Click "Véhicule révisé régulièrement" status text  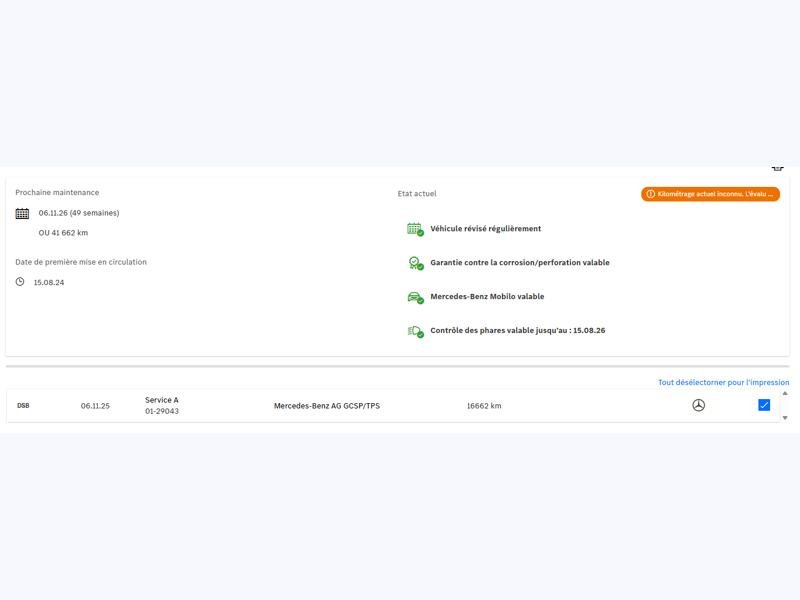(485, 229)
